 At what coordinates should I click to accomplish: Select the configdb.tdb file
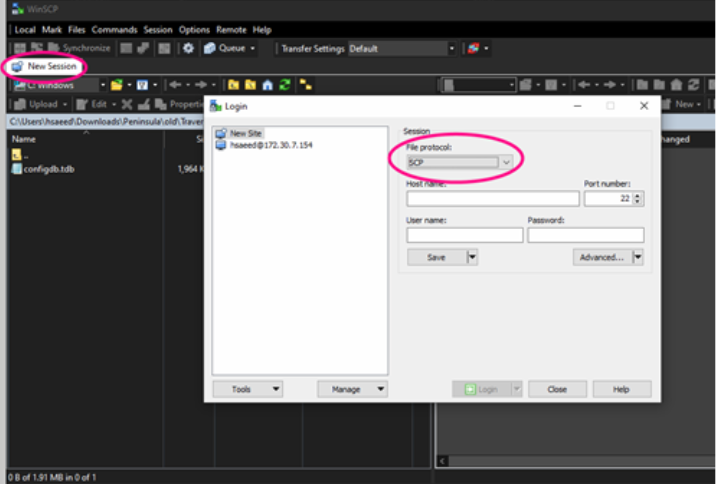[44, 169]
